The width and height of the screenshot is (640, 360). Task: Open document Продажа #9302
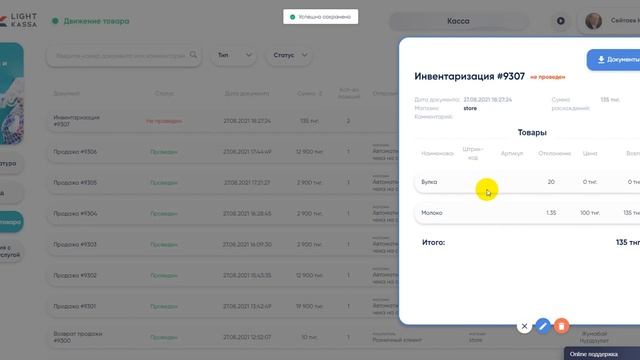(75, 276)
